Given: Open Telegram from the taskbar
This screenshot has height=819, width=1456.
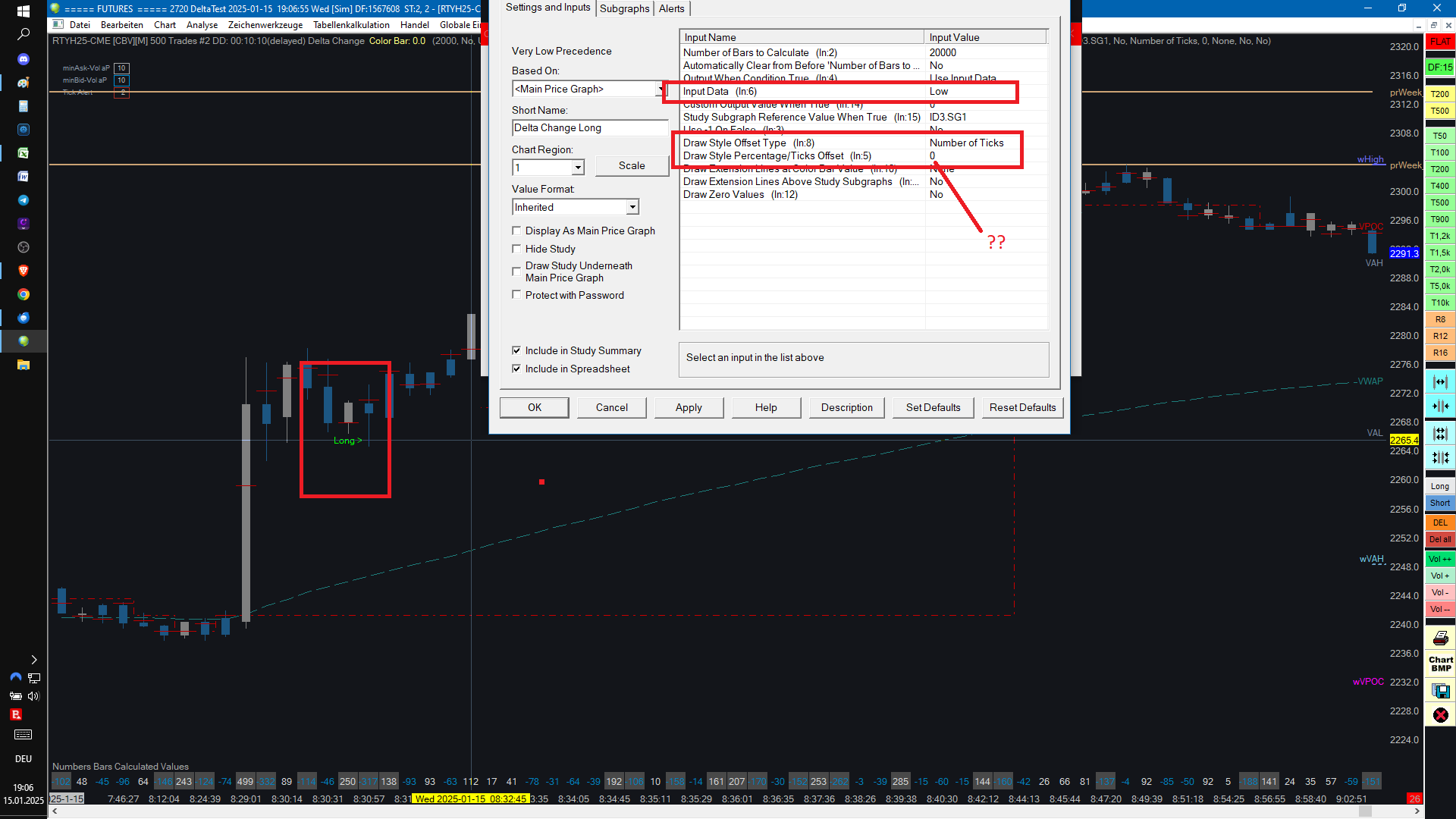Looking at the screenshot, I should (x=24, y=200).
